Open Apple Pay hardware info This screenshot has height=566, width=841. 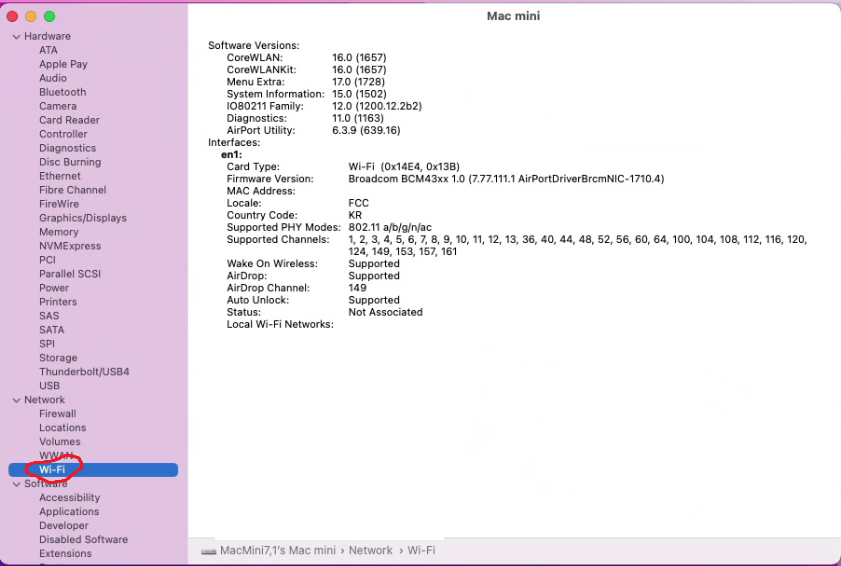pyautogui.click(x=63, y=64)
